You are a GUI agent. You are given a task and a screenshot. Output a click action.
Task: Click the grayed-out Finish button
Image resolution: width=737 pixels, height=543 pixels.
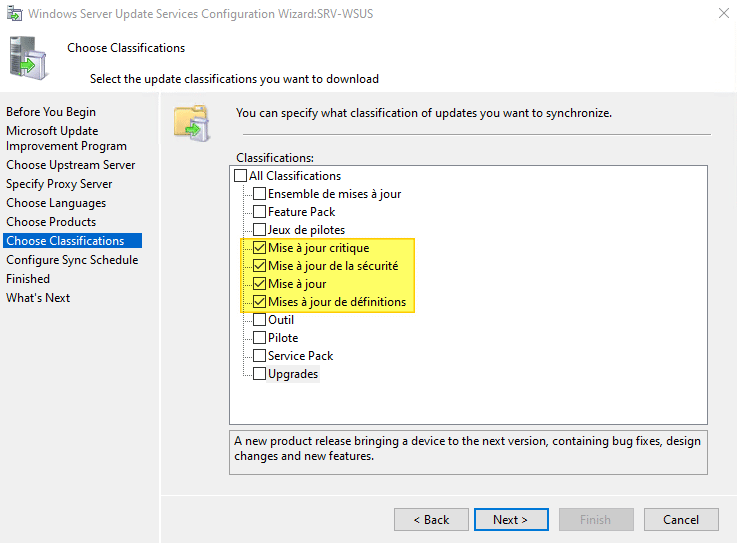(596, 519)
